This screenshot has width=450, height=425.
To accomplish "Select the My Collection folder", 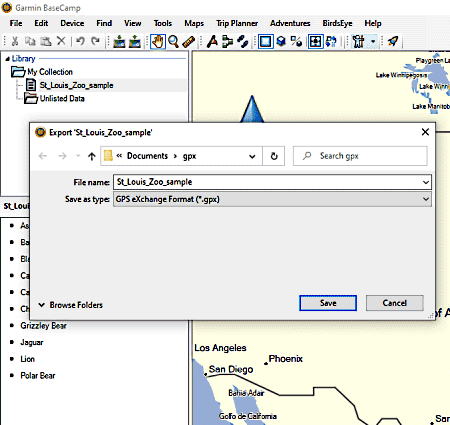I will [x=50, y=72].
